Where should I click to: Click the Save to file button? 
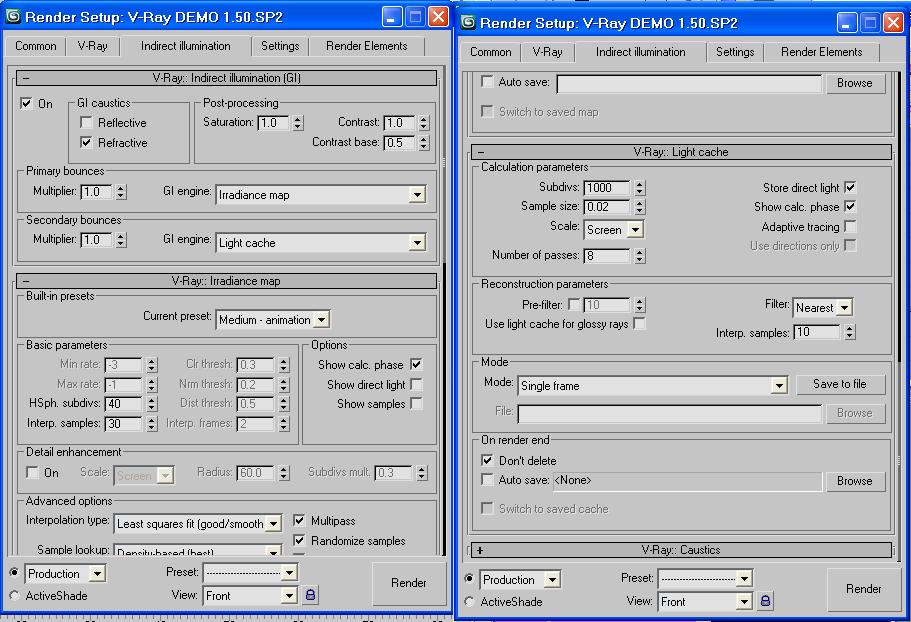point(840,384)
